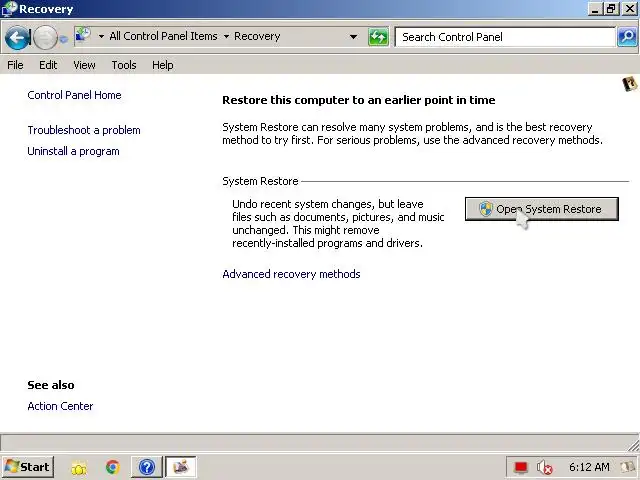Click the search magnifier button
Image resolution: width=640 pixels, height=480 pixels.
[627, 37]
